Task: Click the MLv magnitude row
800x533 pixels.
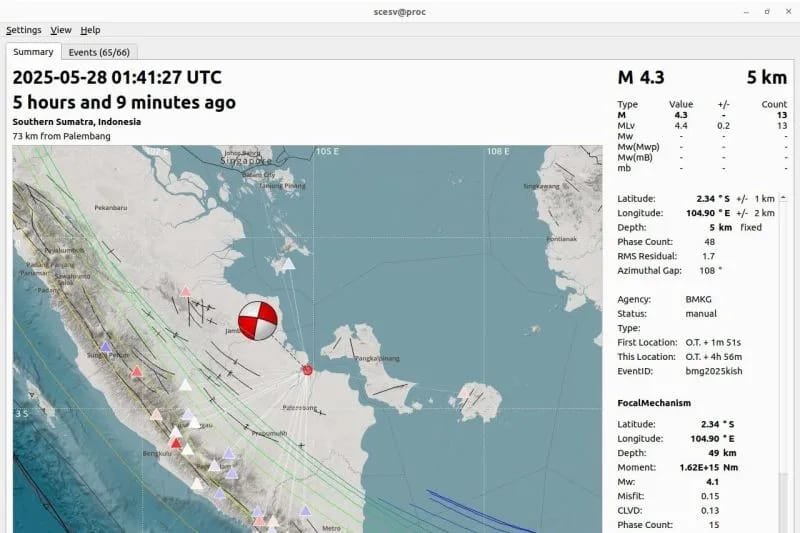Action: (x=625, y=125)
